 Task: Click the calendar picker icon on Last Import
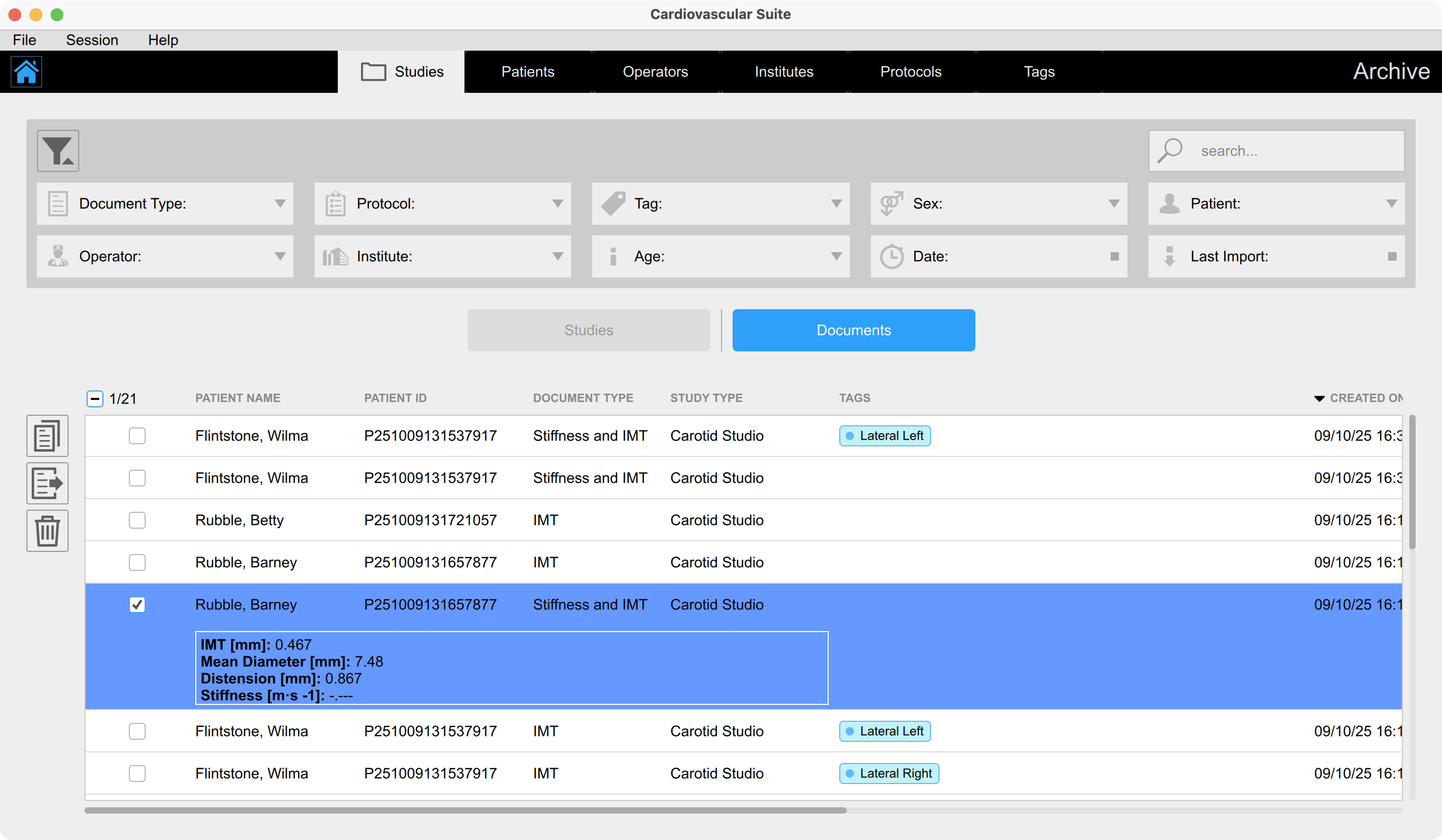click(1393, 256)
